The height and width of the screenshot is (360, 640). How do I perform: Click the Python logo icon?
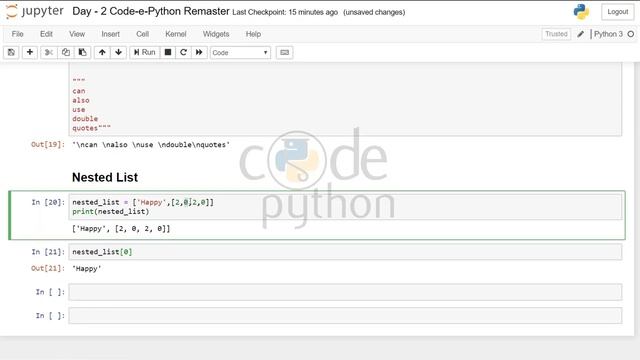[x=581, y=11]
